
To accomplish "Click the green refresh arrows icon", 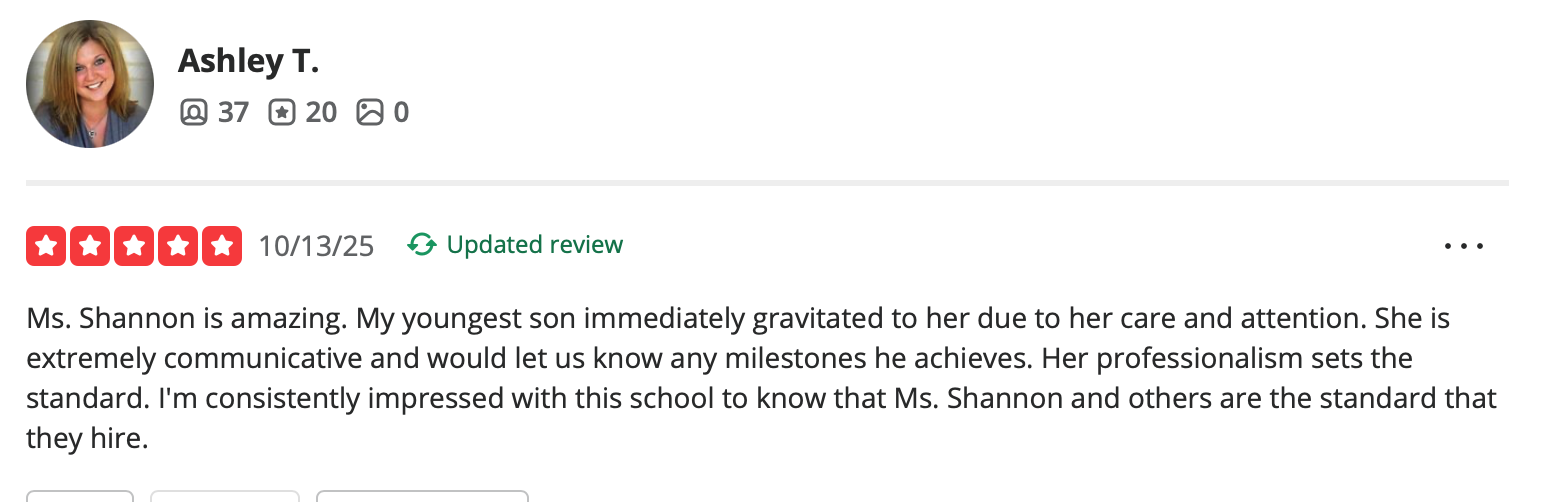I will coord(422,245).
